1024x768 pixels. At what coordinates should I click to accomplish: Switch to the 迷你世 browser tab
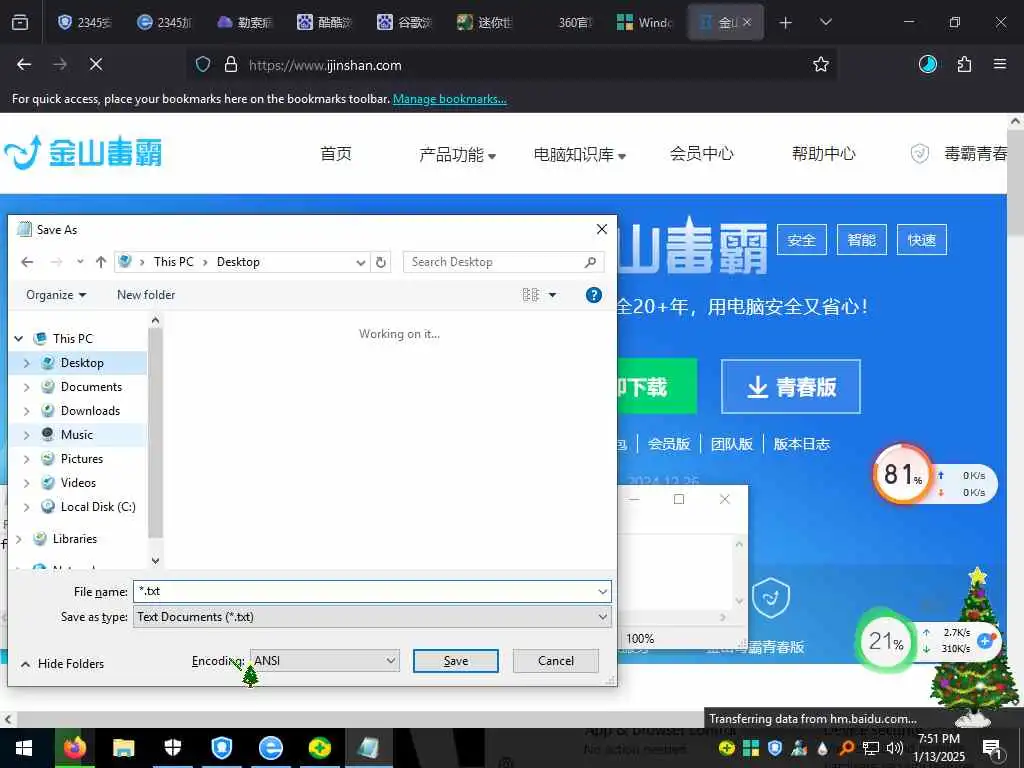485,22
